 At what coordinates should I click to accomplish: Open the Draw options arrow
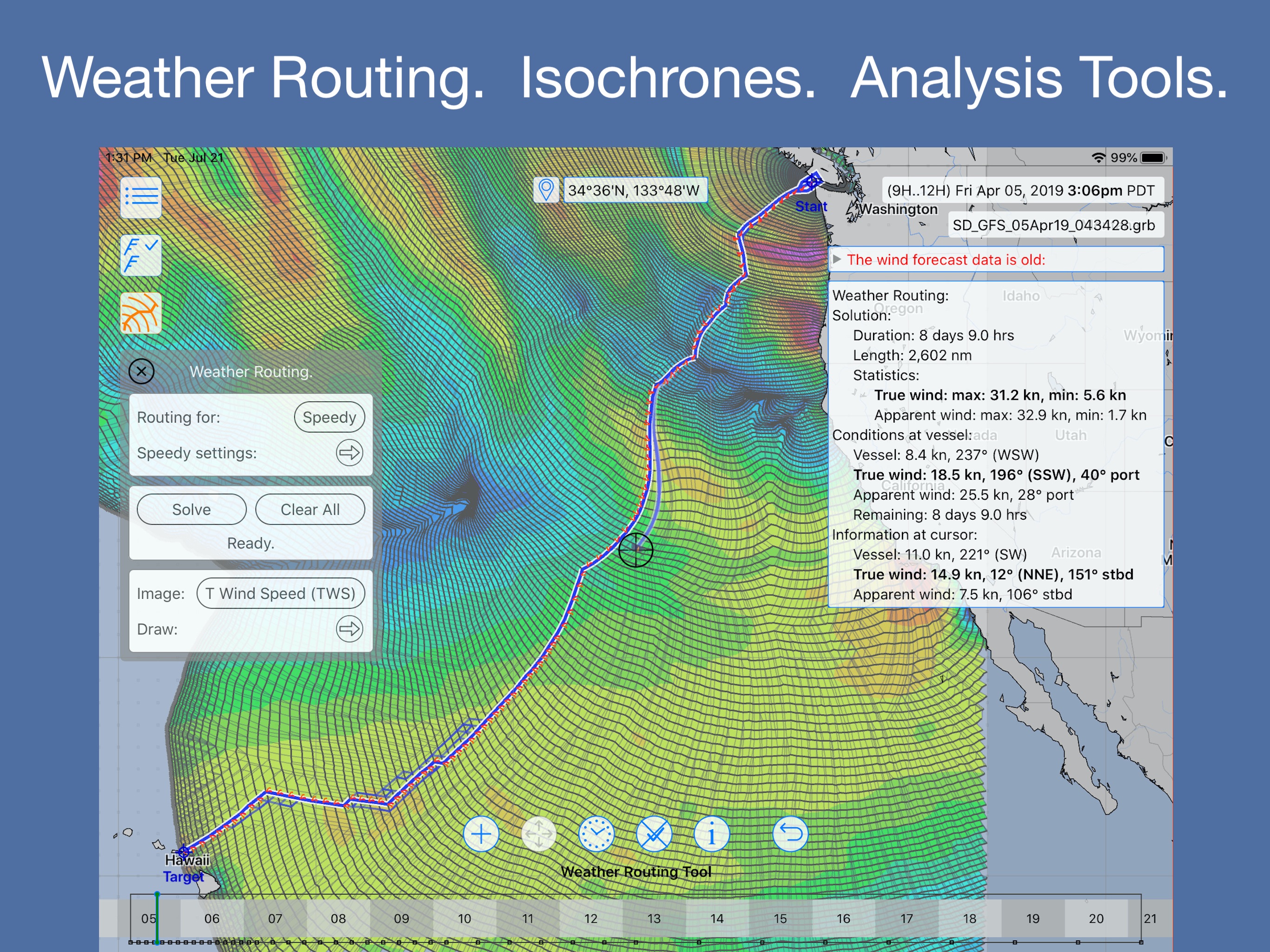(349, 629)
